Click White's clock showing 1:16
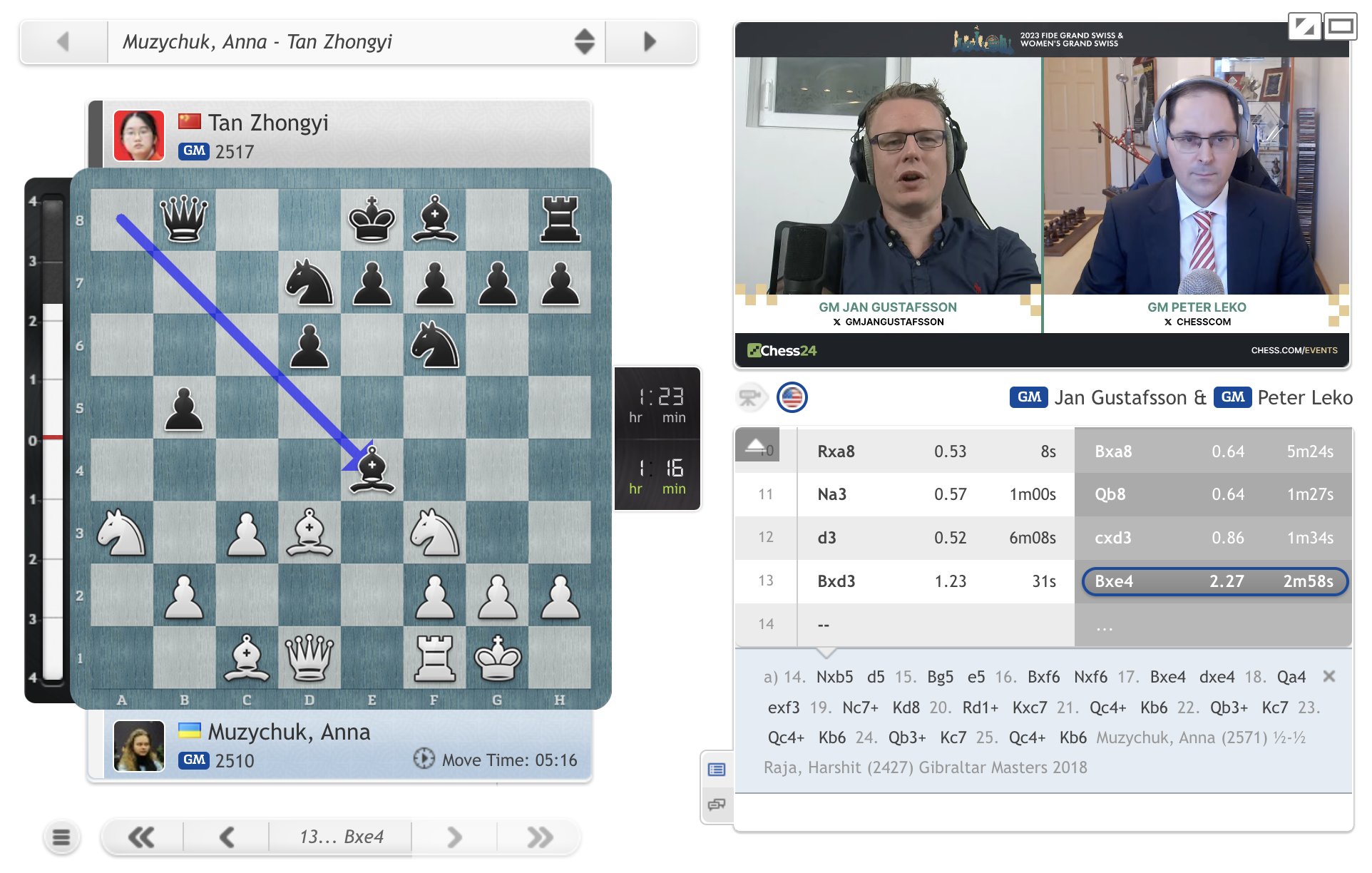This screenshot has height=873, width=1372. 657,476
